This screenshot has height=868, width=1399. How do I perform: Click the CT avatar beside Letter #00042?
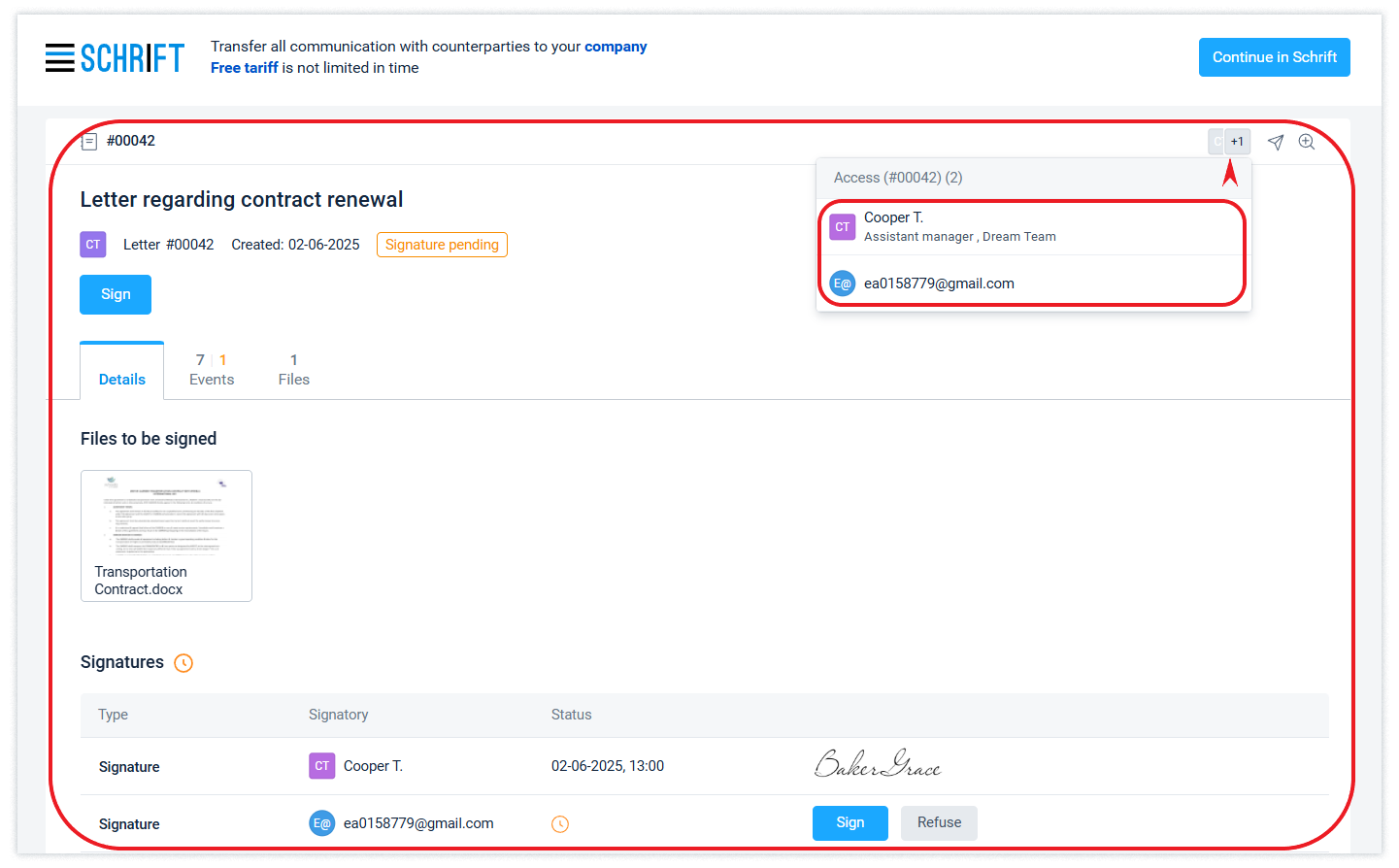[x=93, y=245]
